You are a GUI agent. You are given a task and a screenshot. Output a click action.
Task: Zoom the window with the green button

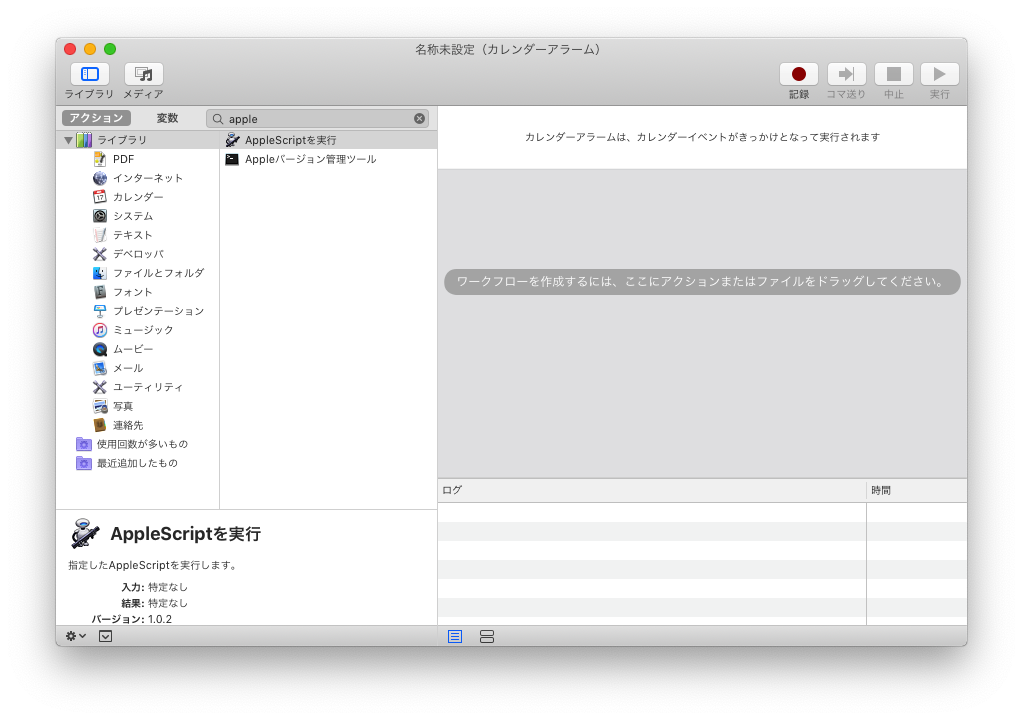110,49
